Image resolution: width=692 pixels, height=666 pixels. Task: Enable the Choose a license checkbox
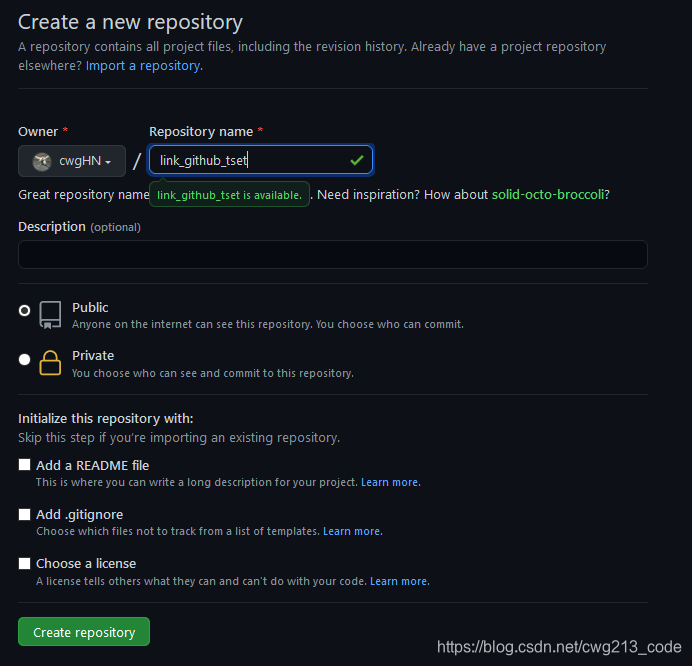tap(25, 563)
